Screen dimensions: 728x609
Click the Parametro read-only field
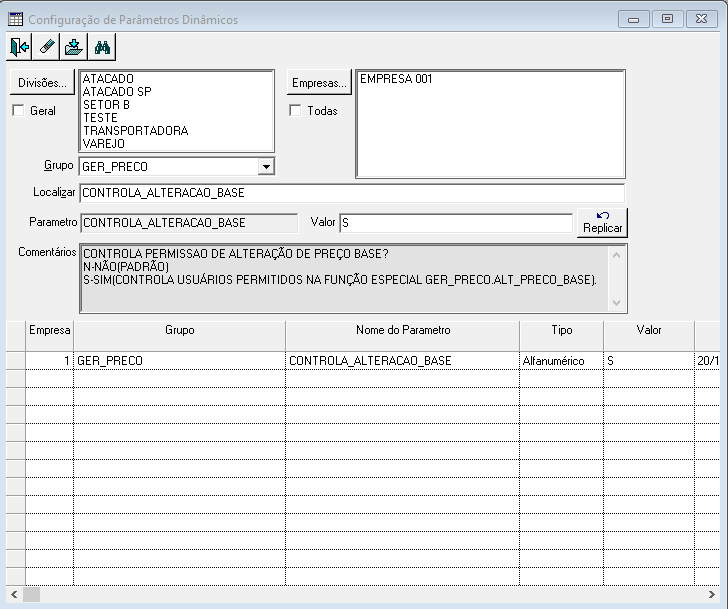coord(189,223)
